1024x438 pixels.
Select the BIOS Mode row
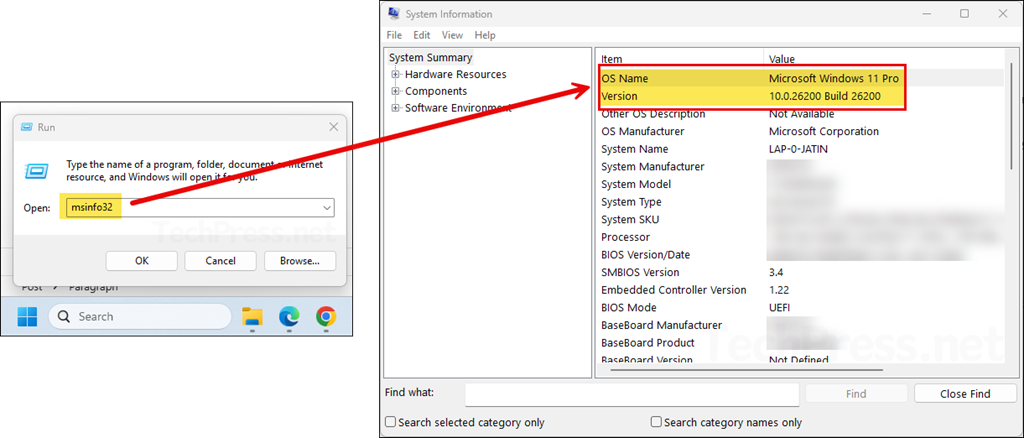[x=801, y=307]
